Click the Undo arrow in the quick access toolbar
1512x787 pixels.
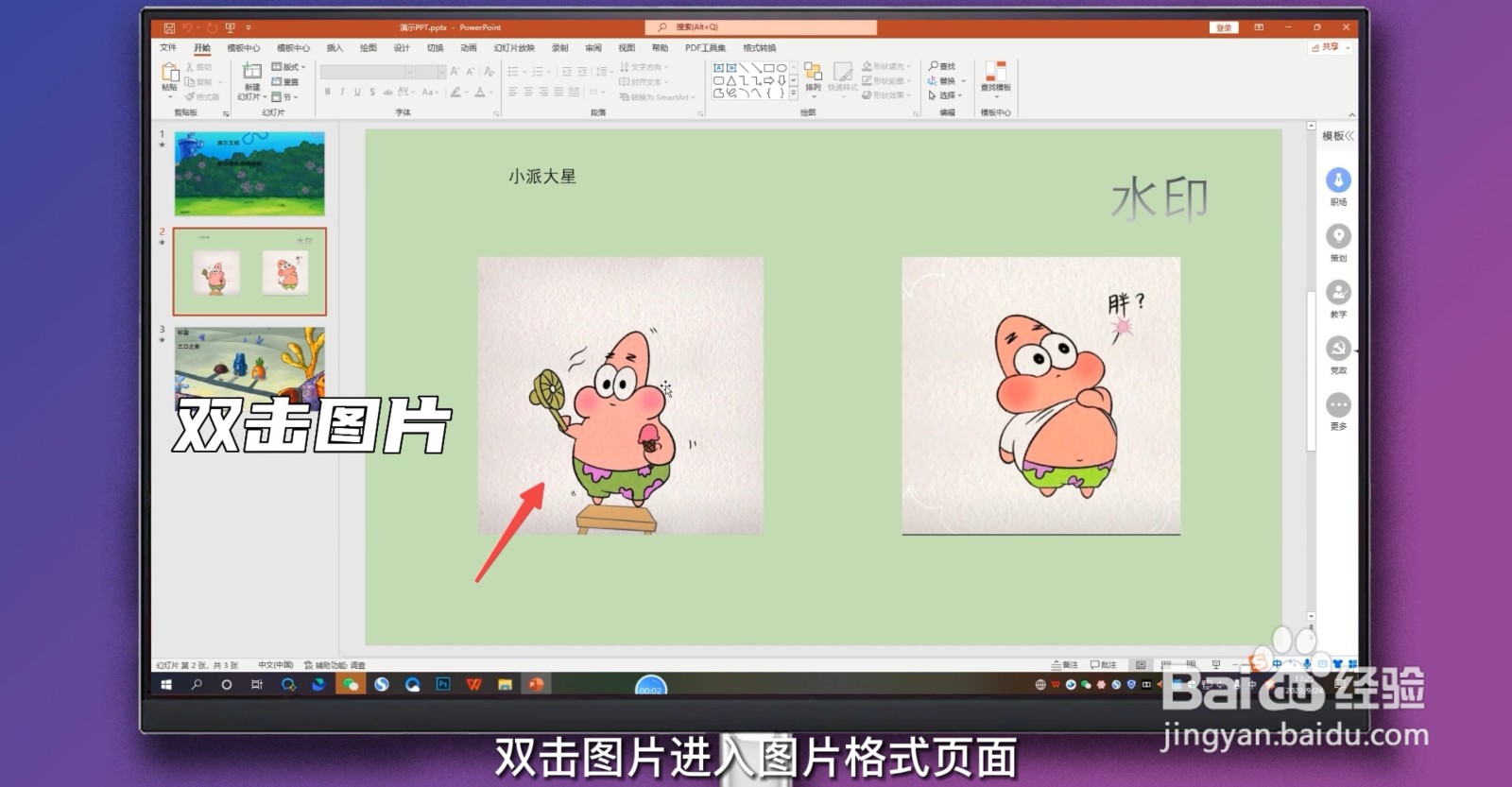188,28
